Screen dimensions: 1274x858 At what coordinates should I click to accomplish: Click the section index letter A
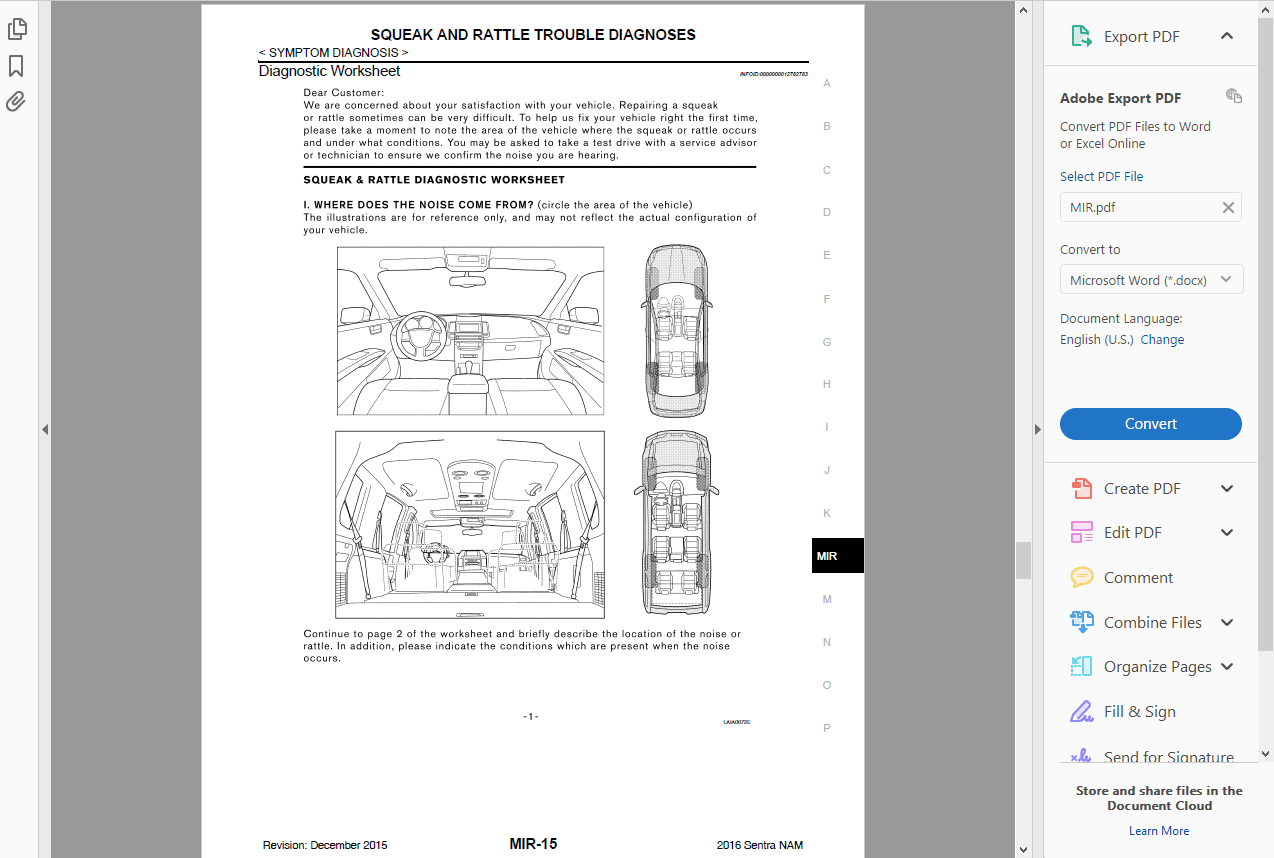click(x=827, y=83)
